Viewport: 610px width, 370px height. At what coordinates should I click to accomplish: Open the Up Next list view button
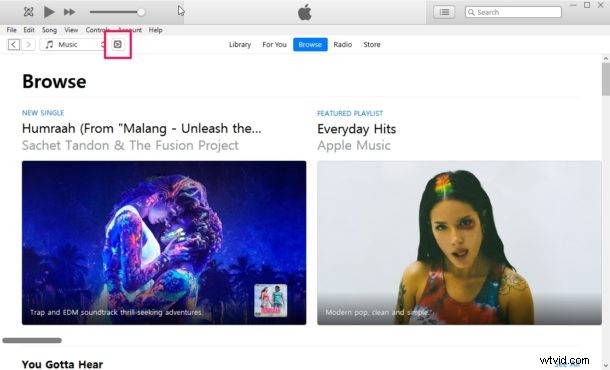point(444,12)
